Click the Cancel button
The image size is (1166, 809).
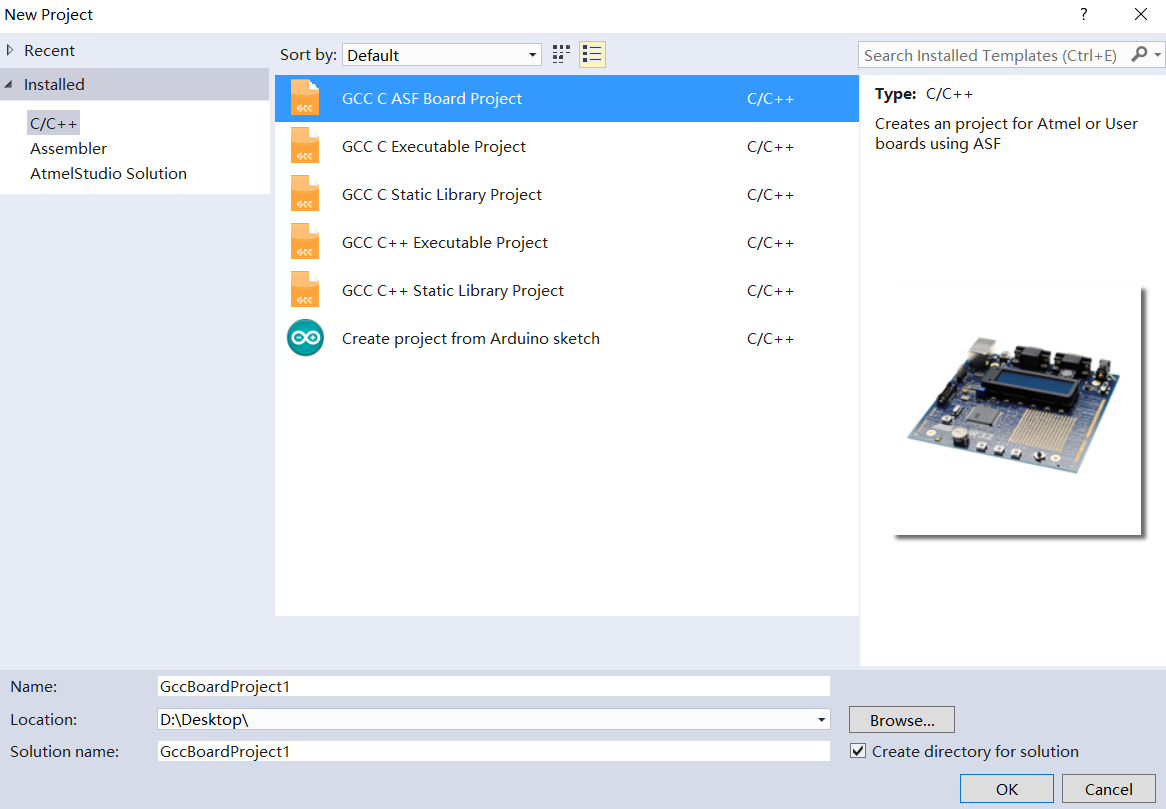pyautogui.click(x=1108, y=789)
